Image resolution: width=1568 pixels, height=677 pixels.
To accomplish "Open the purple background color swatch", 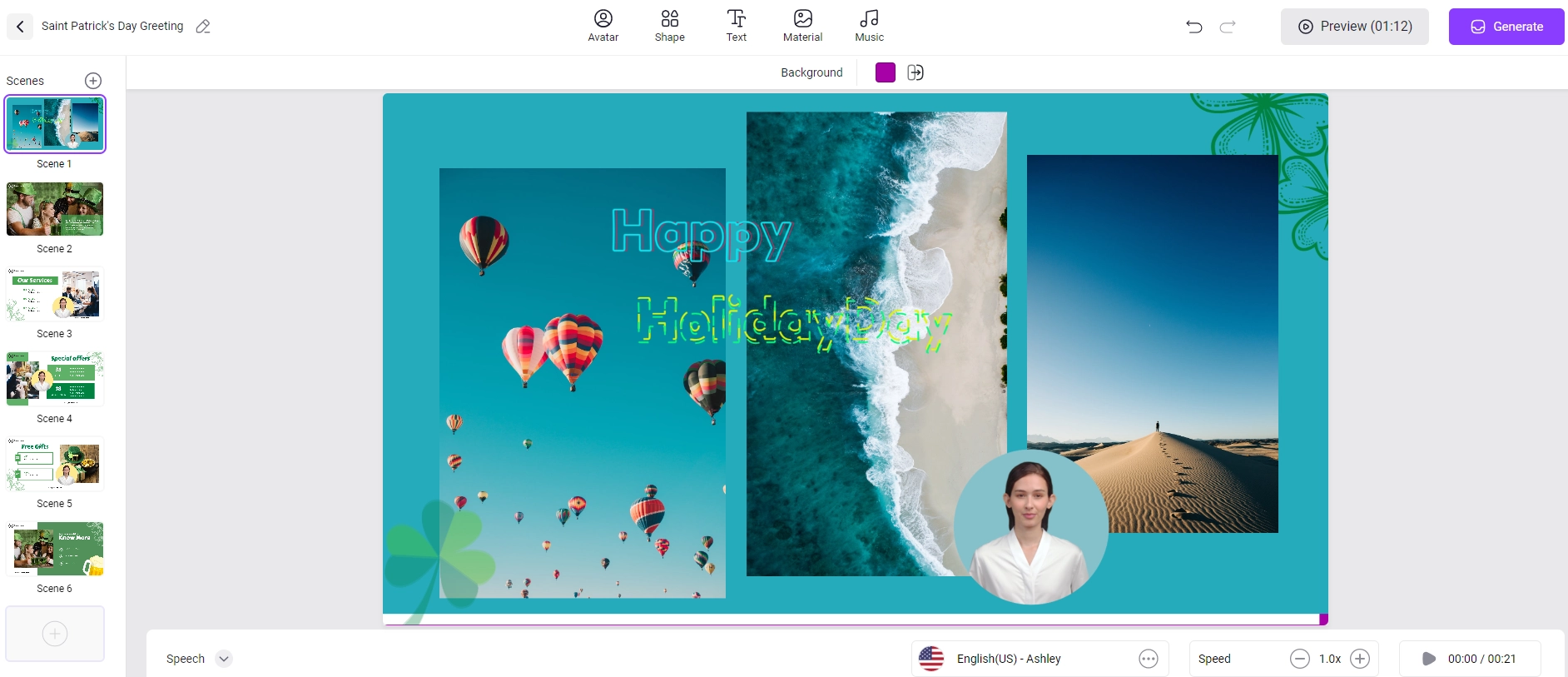I will click(x=886, y=72).
